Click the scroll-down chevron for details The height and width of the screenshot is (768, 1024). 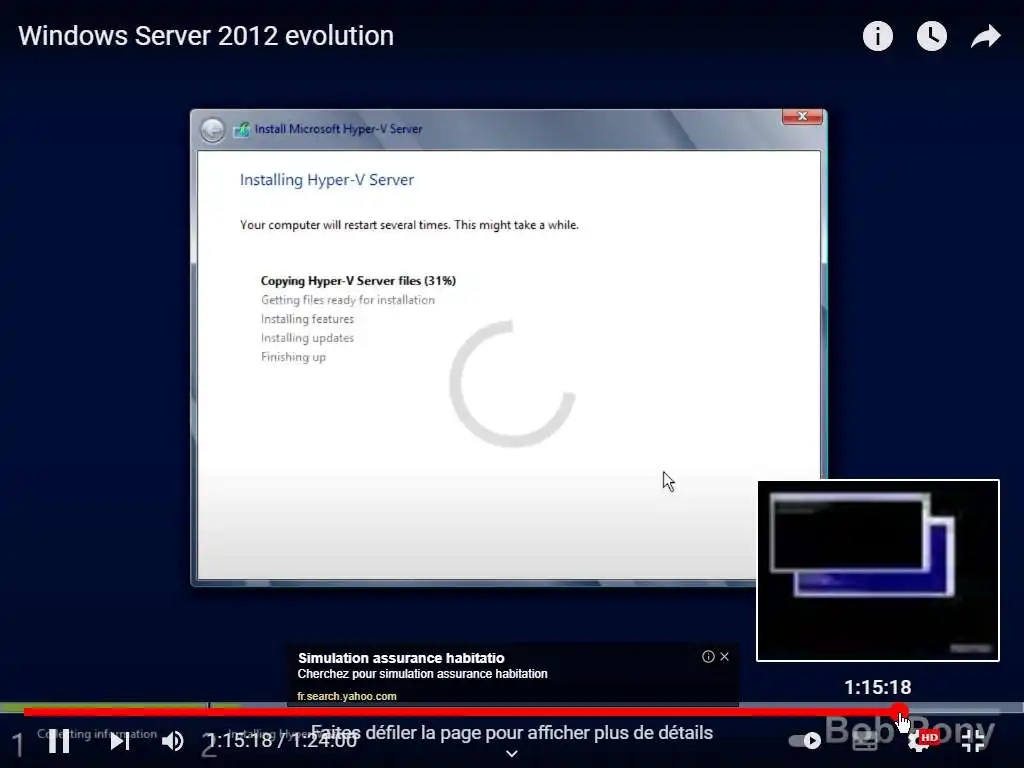tap(512, 754)
